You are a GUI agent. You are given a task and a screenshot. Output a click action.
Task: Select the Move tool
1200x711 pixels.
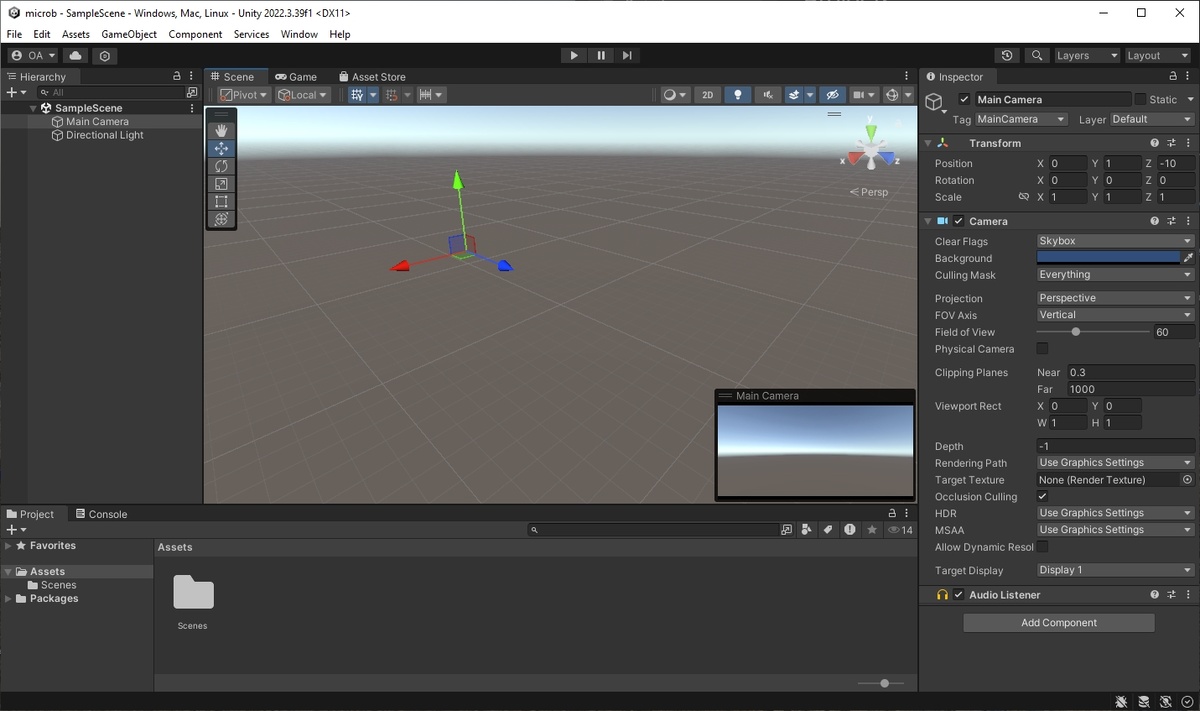221,148
